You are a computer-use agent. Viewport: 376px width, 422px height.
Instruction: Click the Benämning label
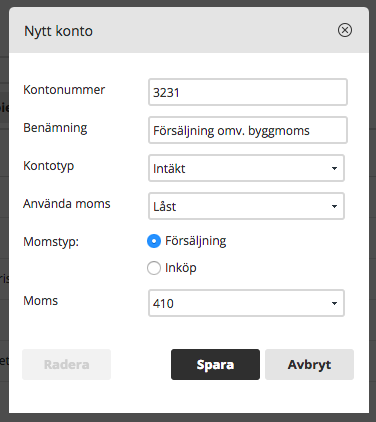(x=55, y=128)
